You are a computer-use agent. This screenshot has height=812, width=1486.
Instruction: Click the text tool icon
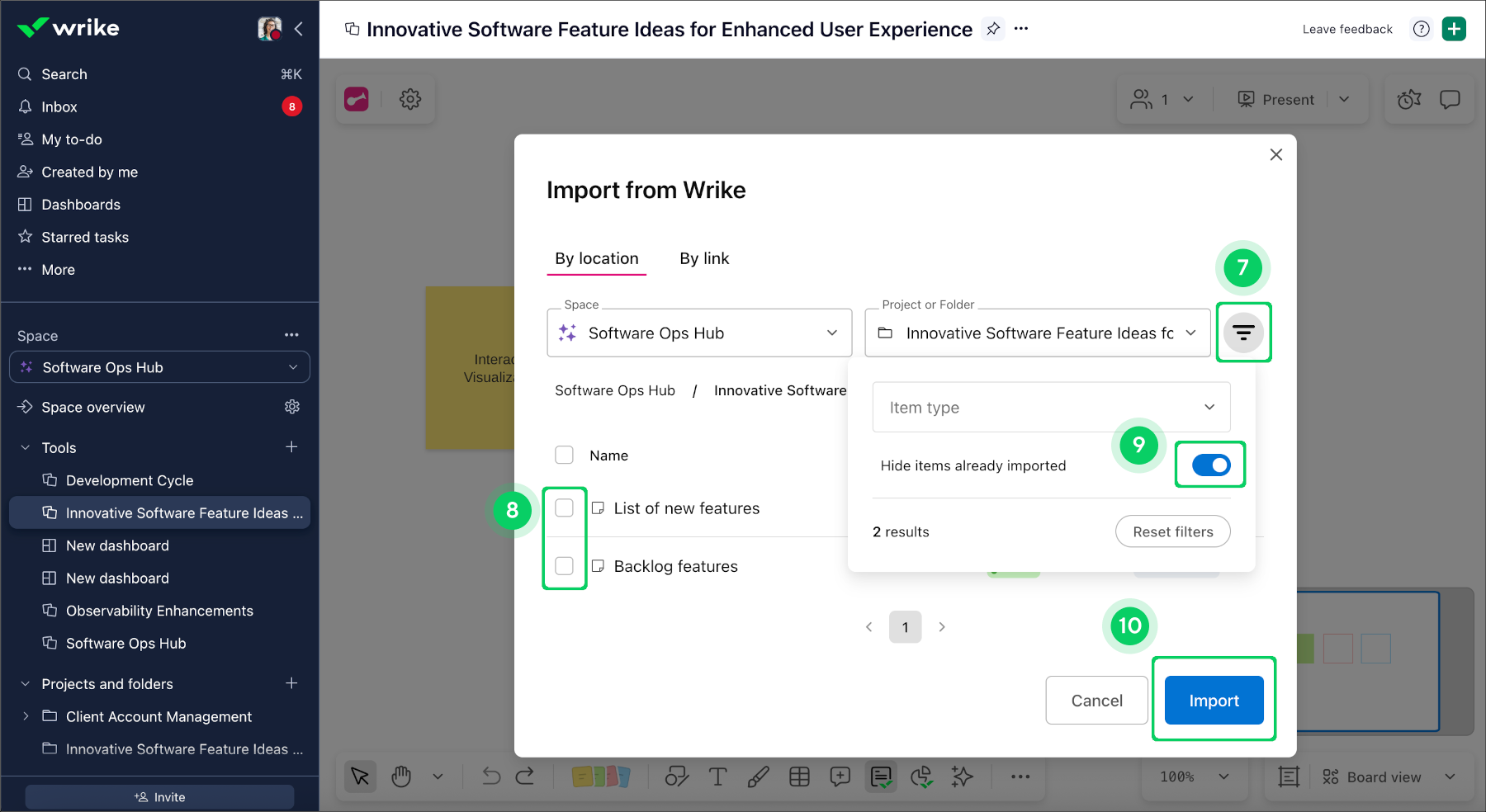click(717, 777)
